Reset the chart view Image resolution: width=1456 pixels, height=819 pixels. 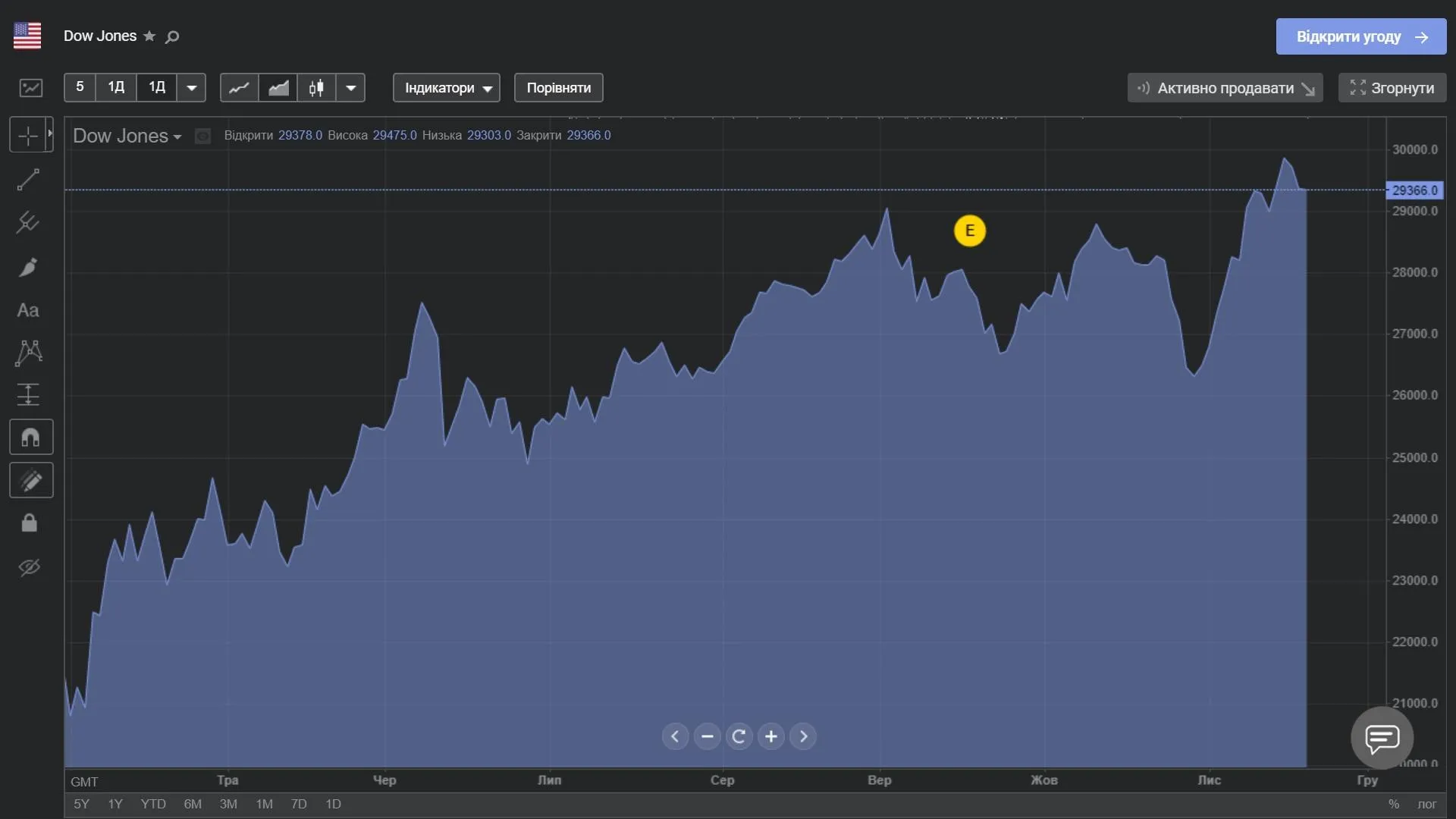(739, 736)
